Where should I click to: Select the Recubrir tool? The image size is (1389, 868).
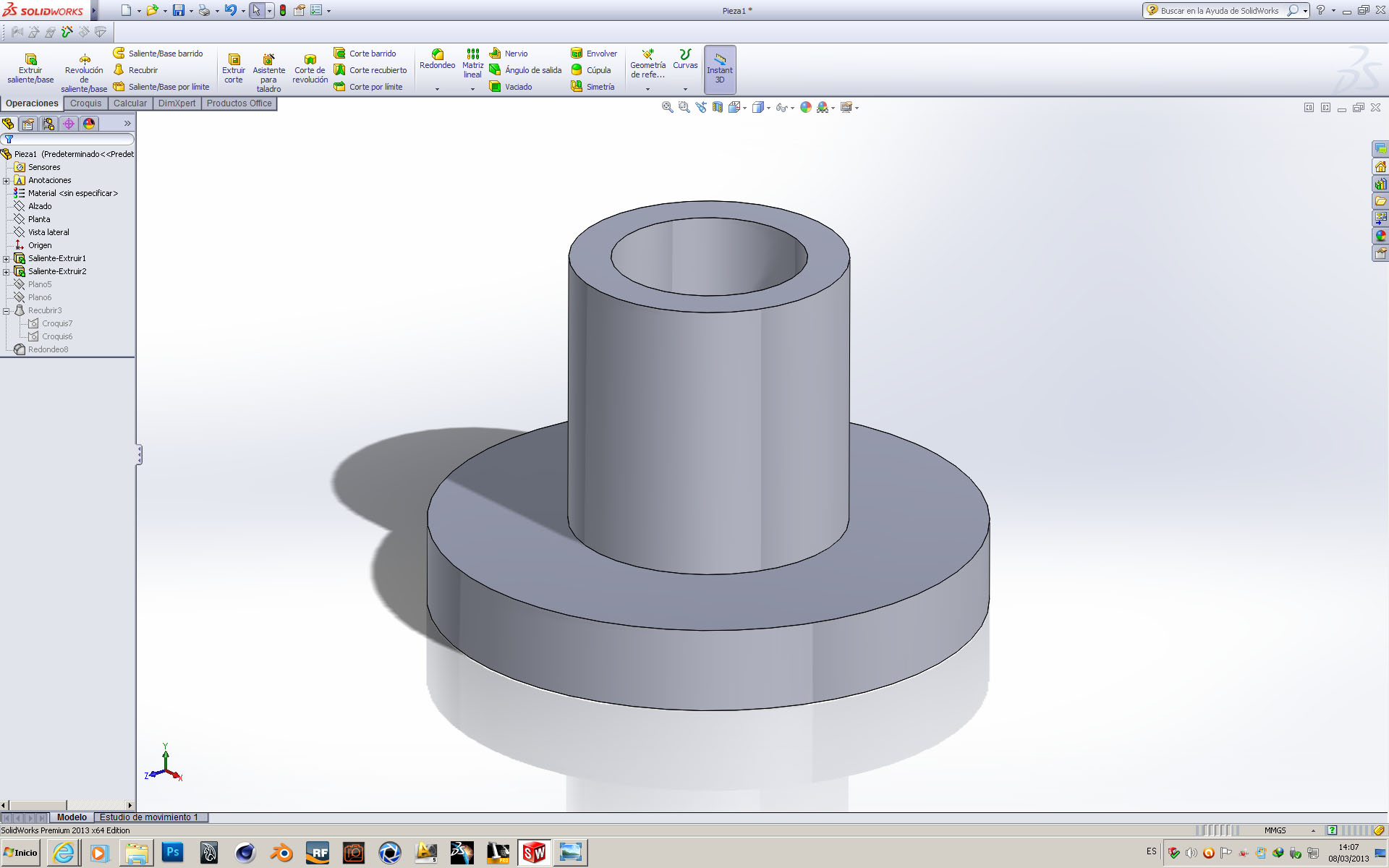click(136, 70)
